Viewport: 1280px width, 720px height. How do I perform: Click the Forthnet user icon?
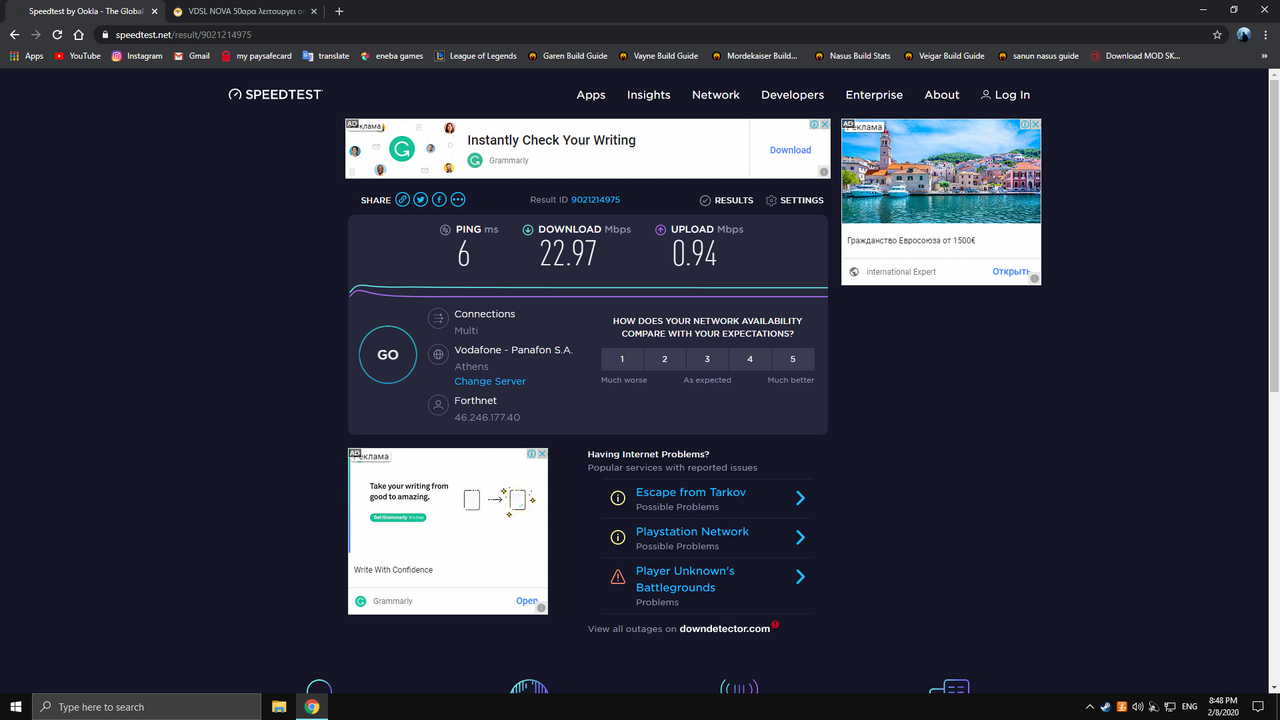437,405
